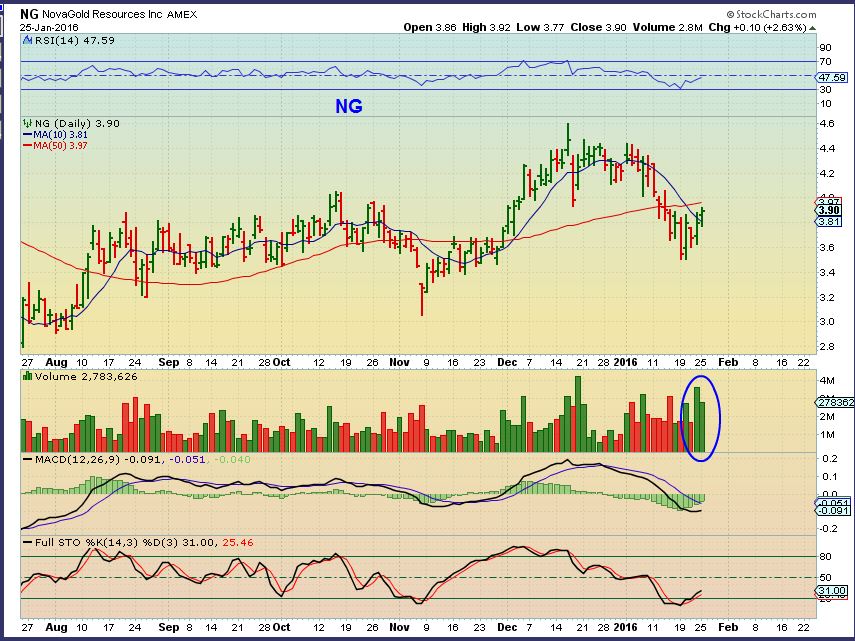Click the NG (Daily) bar-chart icon
The image size is (855, 641).
click(x=27, y=124)
